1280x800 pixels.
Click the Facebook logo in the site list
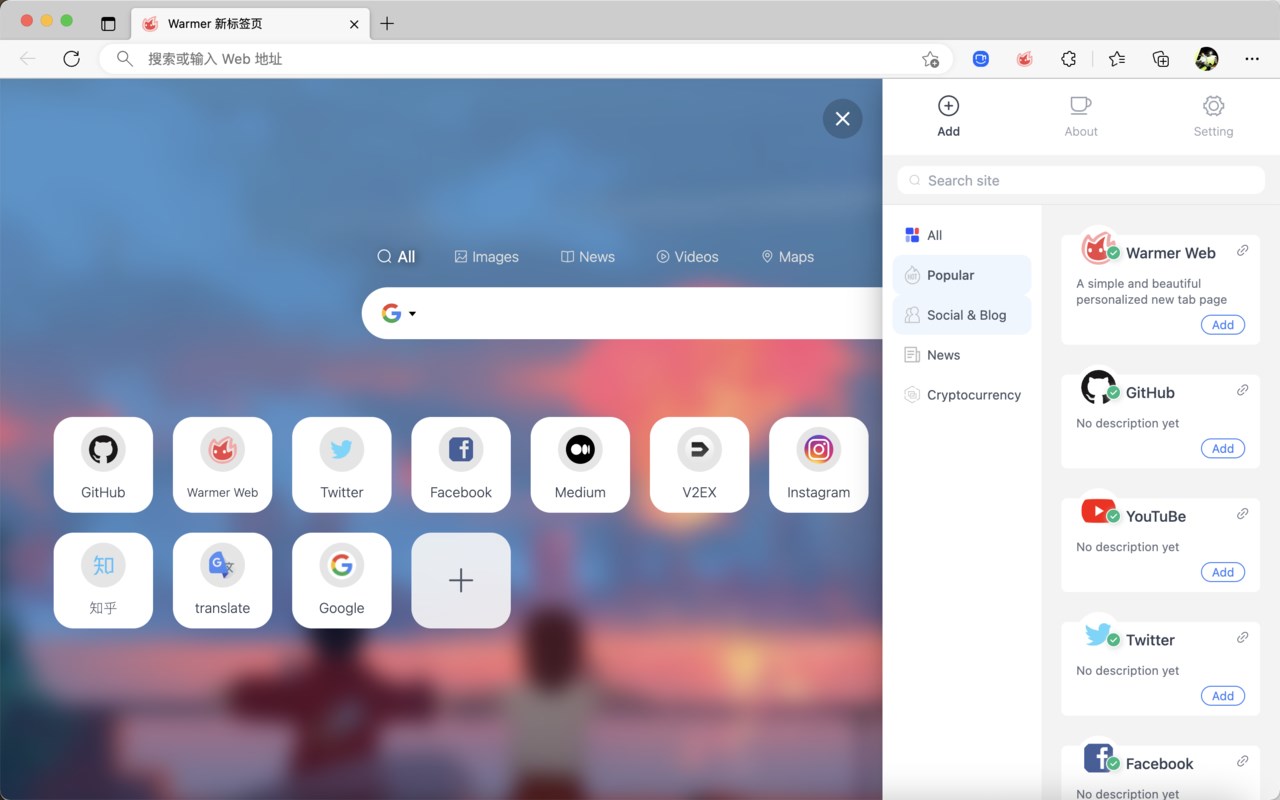[1098, 758]
